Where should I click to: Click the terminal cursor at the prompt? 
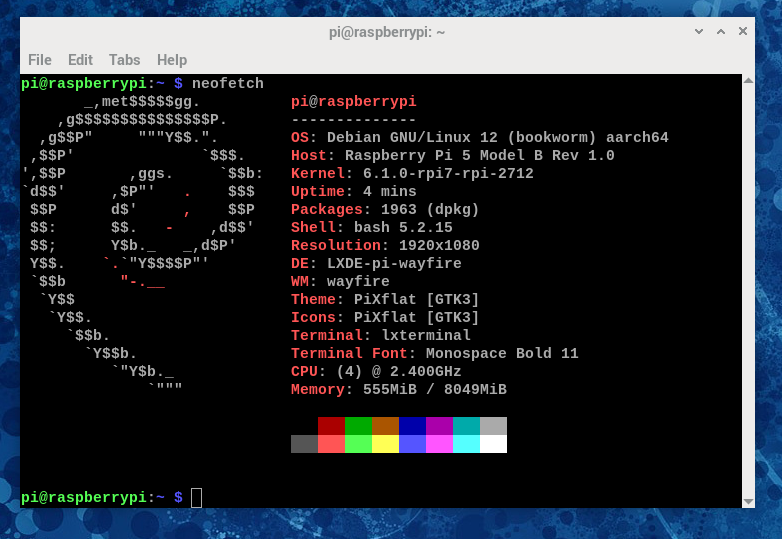[196, 498]
